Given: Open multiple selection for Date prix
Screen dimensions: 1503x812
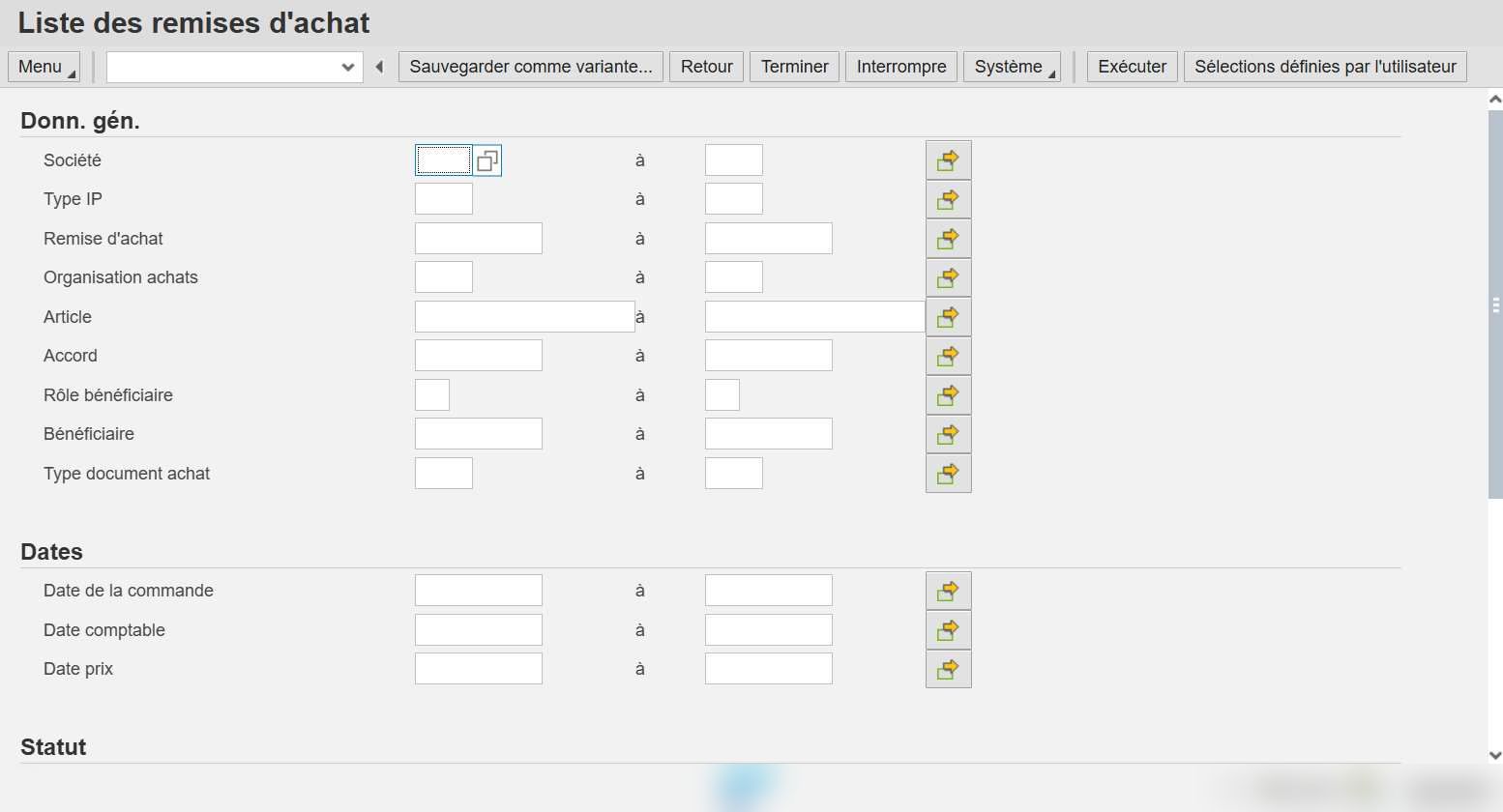Looking at the screenshot, I should coord(948,669).
